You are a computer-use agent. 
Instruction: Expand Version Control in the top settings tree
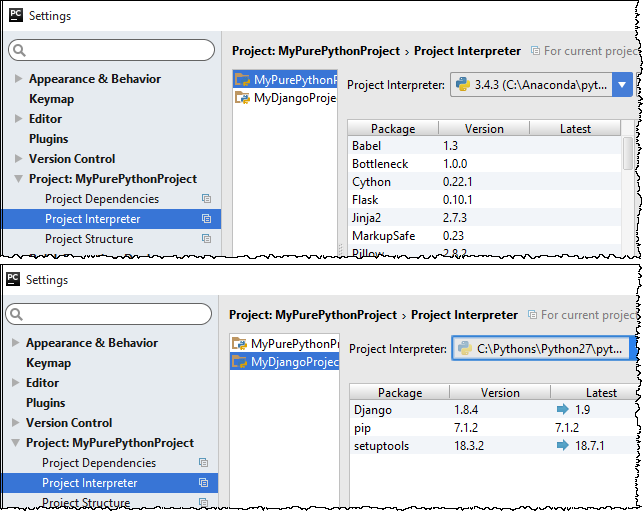18,159
